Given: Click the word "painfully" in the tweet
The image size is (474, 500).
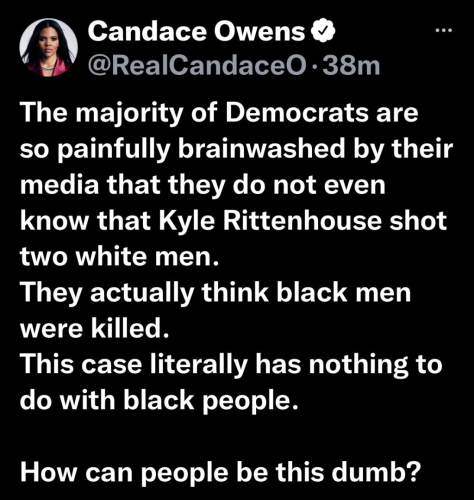Looking at the screenshot, I should click(x=114, y=149).
